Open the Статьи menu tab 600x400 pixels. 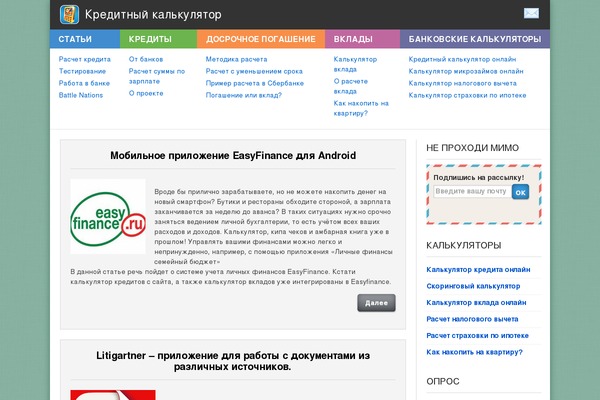(x=85, y=39)
